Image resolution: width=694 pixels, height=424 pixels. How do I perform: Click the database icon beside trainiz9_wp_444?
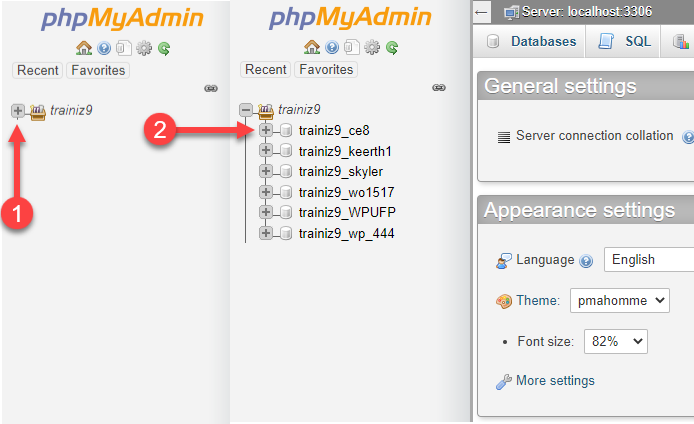click(x=286, y=233)
